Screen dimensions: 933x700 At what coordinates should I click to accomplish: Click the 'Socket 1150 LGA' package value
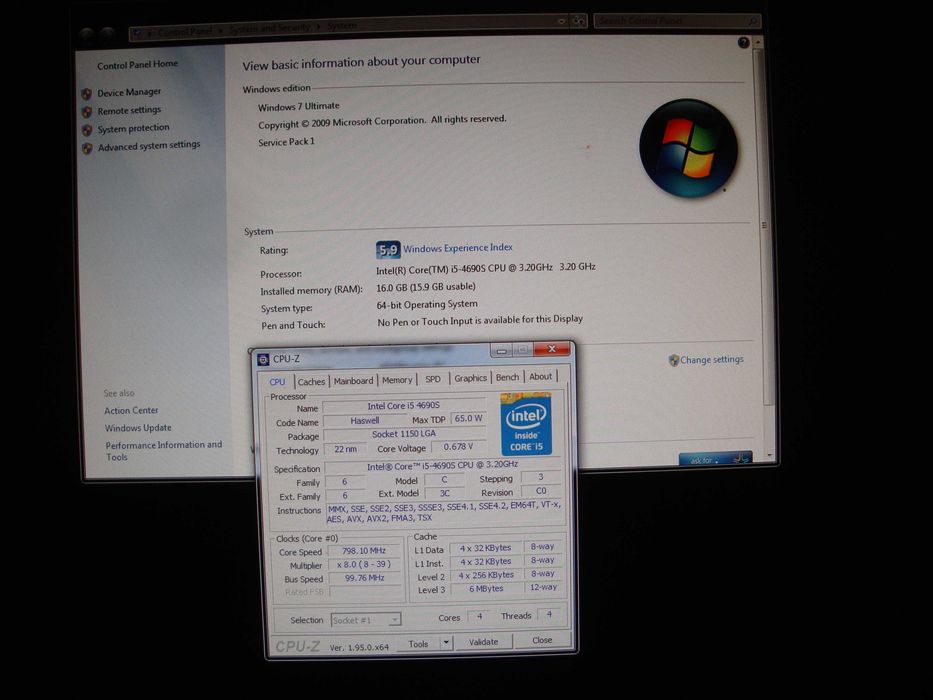404,434
